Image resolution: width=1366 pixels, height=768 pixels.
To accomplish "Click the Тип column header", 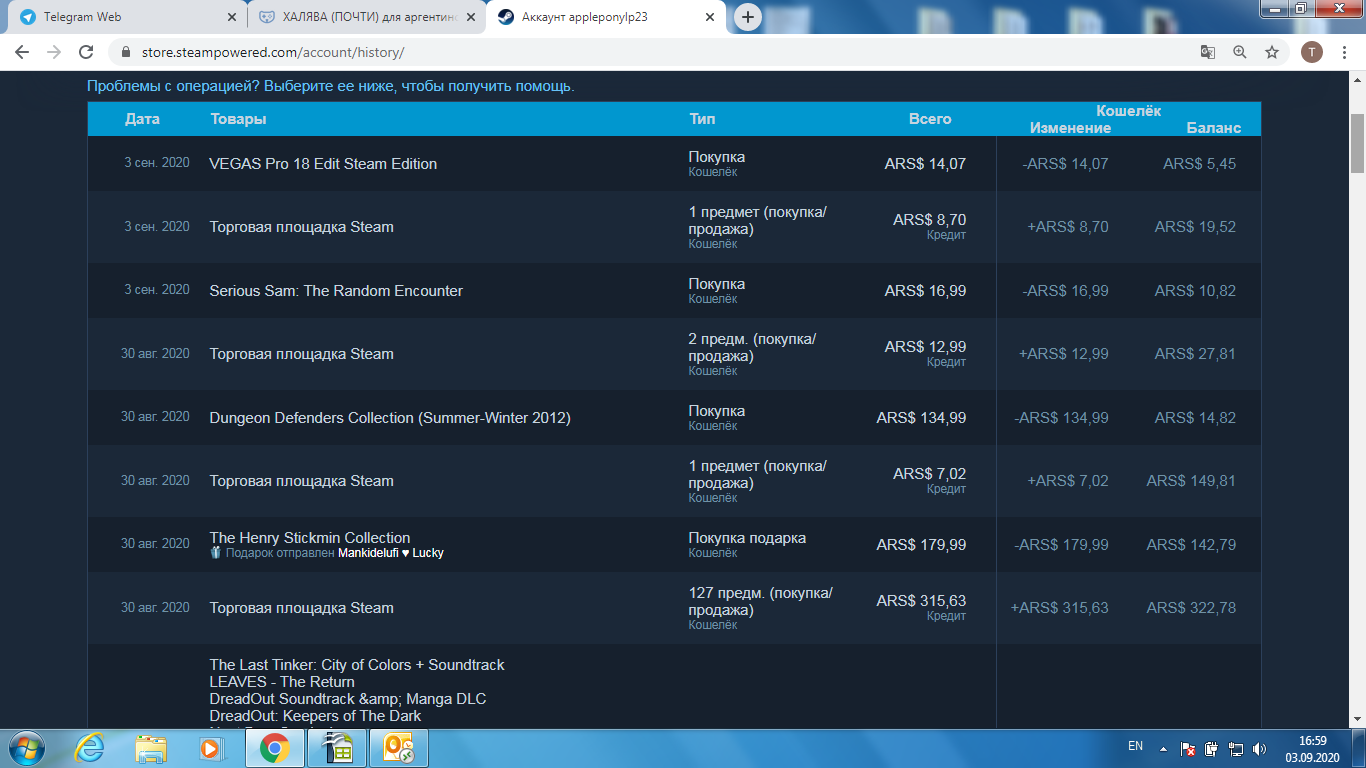I will [x=702, y=119].
